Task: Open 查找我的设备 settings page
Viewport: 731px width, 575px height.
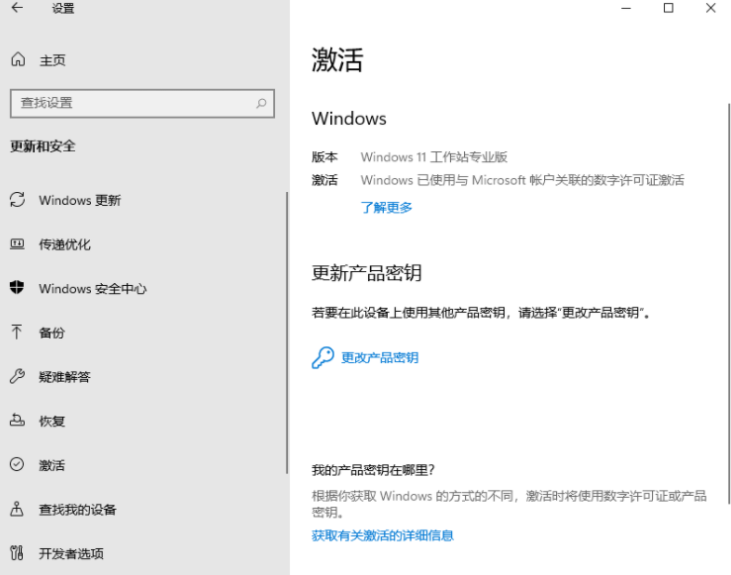Action: click(x=77, y=509)
